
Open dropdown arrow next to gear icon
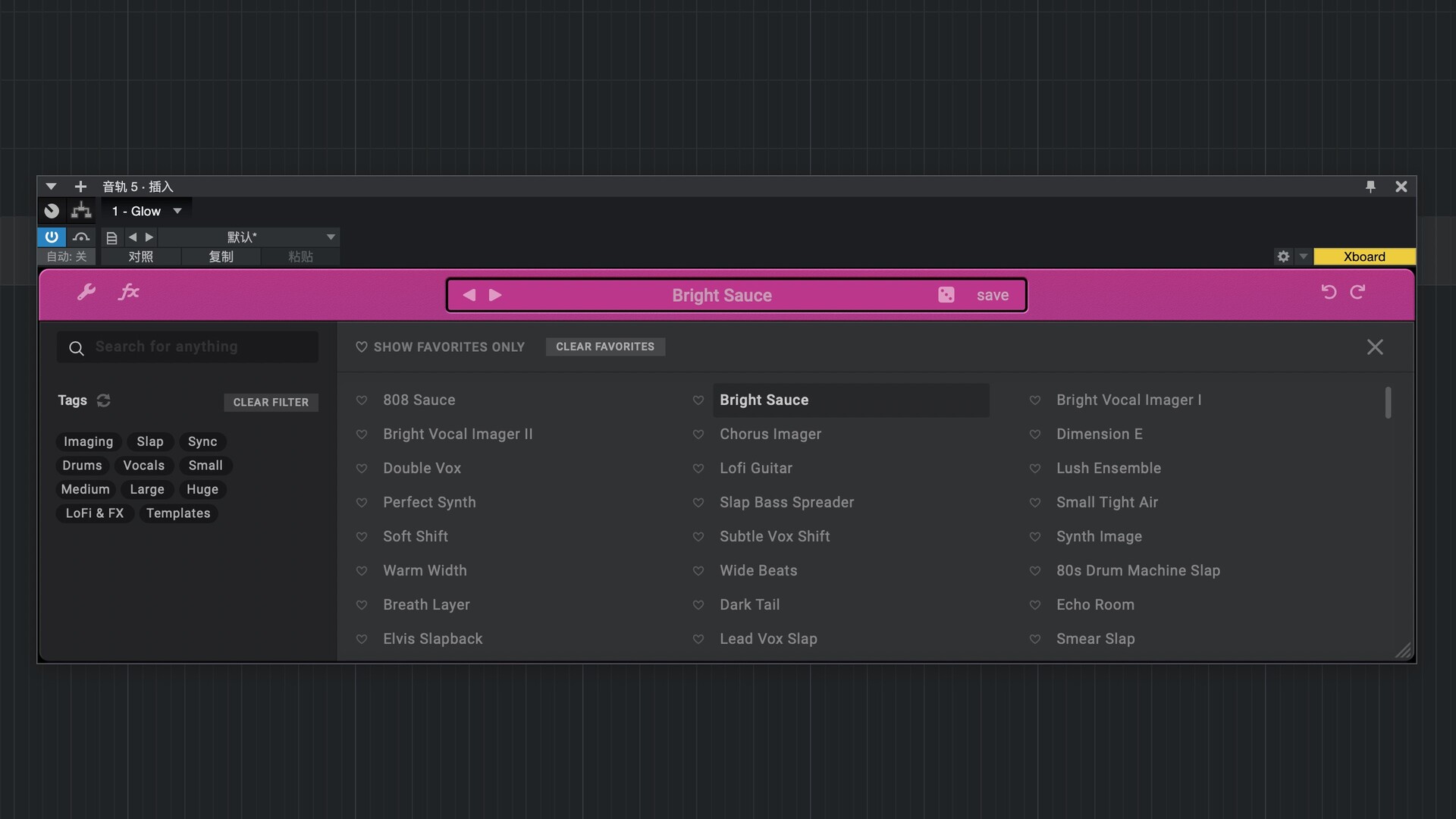1304,256
